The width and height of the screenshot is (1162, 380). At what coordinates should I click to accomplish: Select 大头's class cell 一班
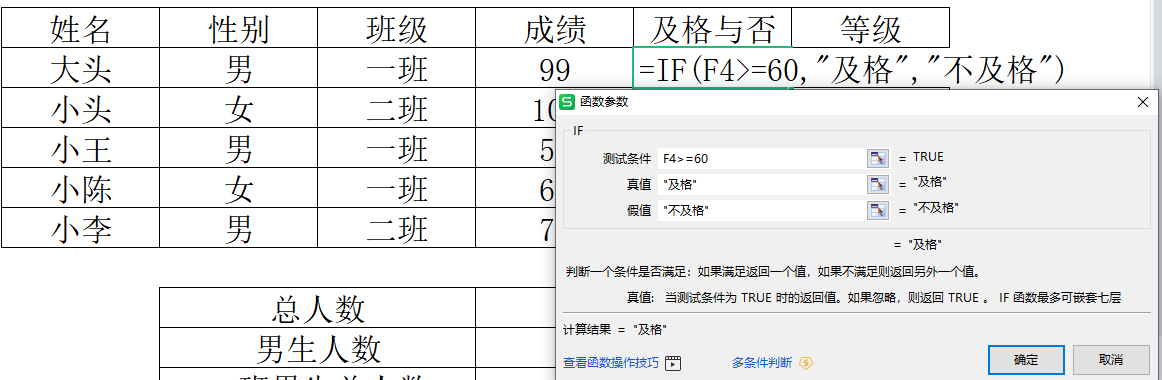coord(396,68)
